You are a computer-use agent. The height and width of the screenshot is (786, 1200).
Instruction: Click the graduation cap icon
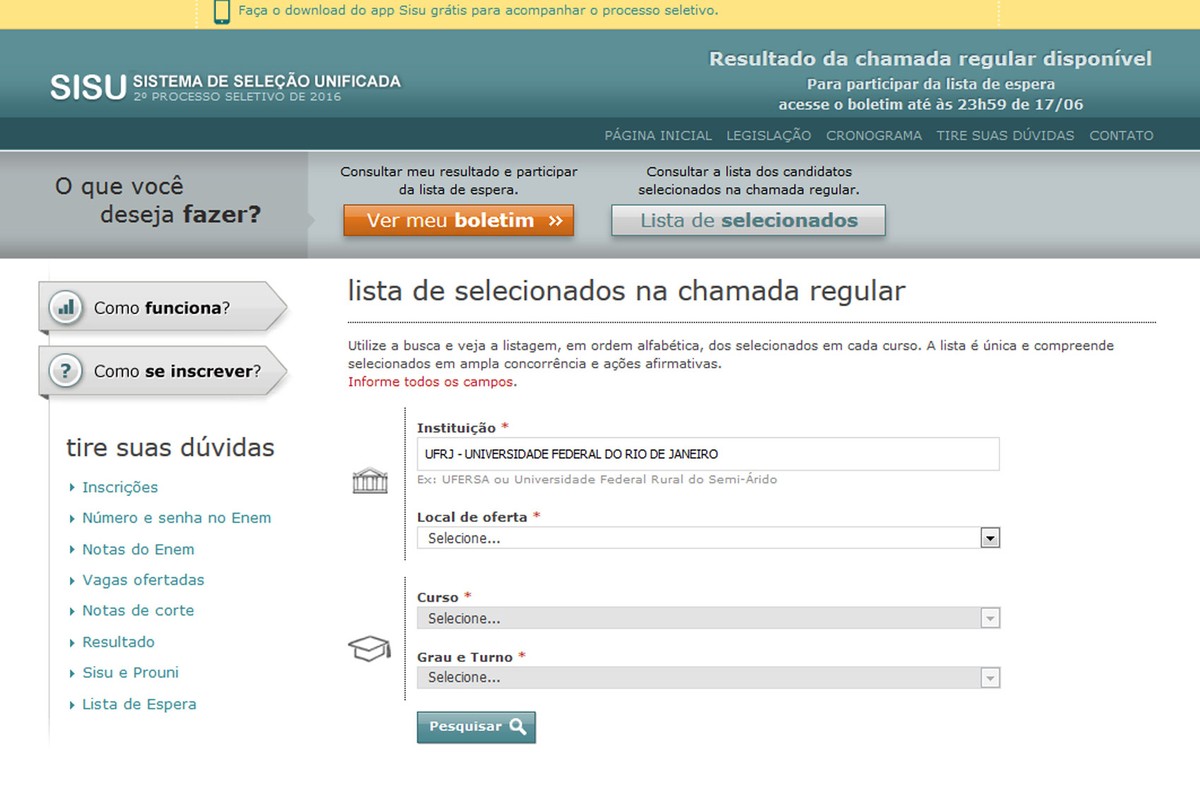coord(368,649)
